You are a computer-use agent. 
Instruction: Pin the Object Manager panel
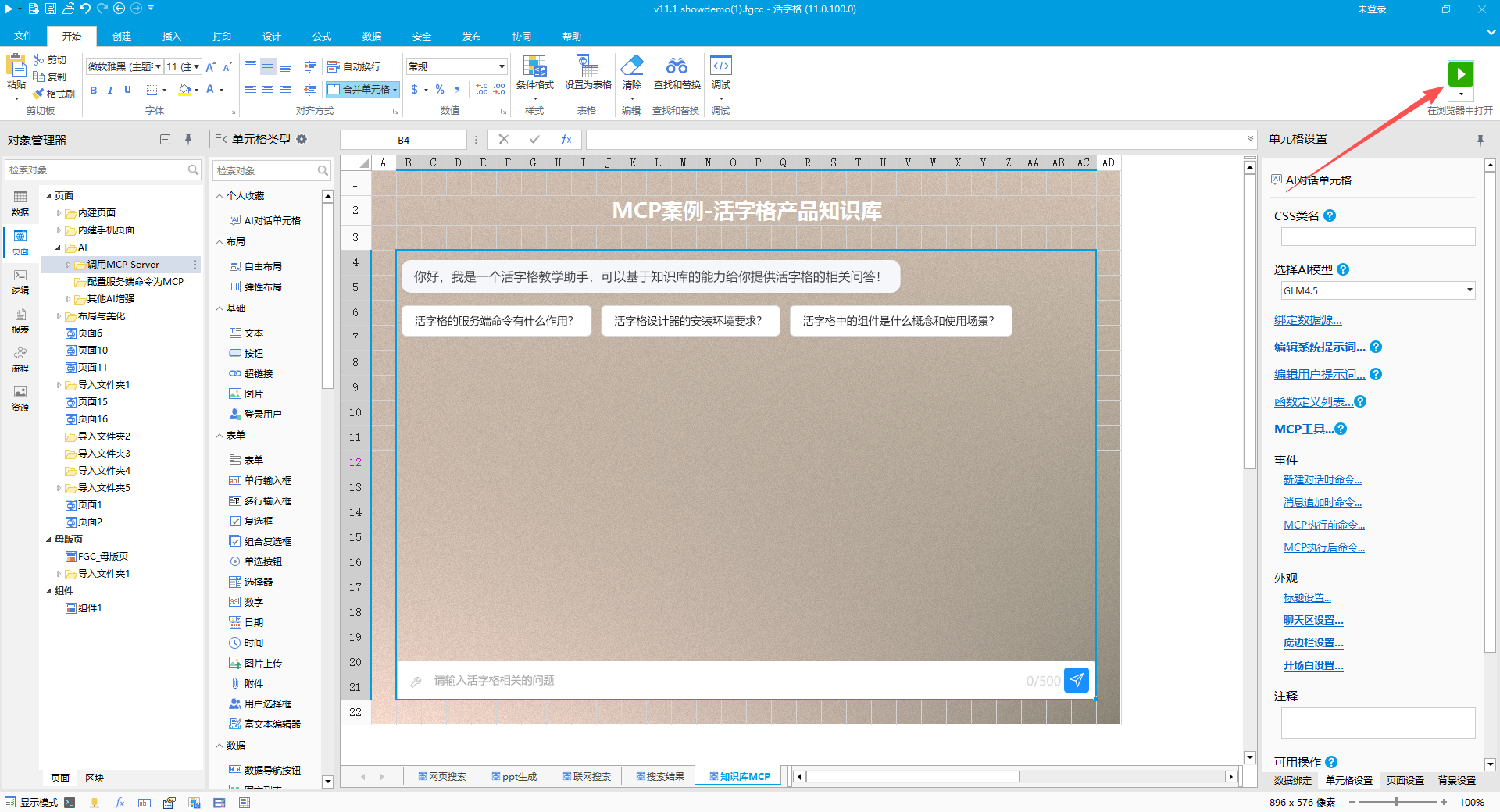[x=188, y=139]
